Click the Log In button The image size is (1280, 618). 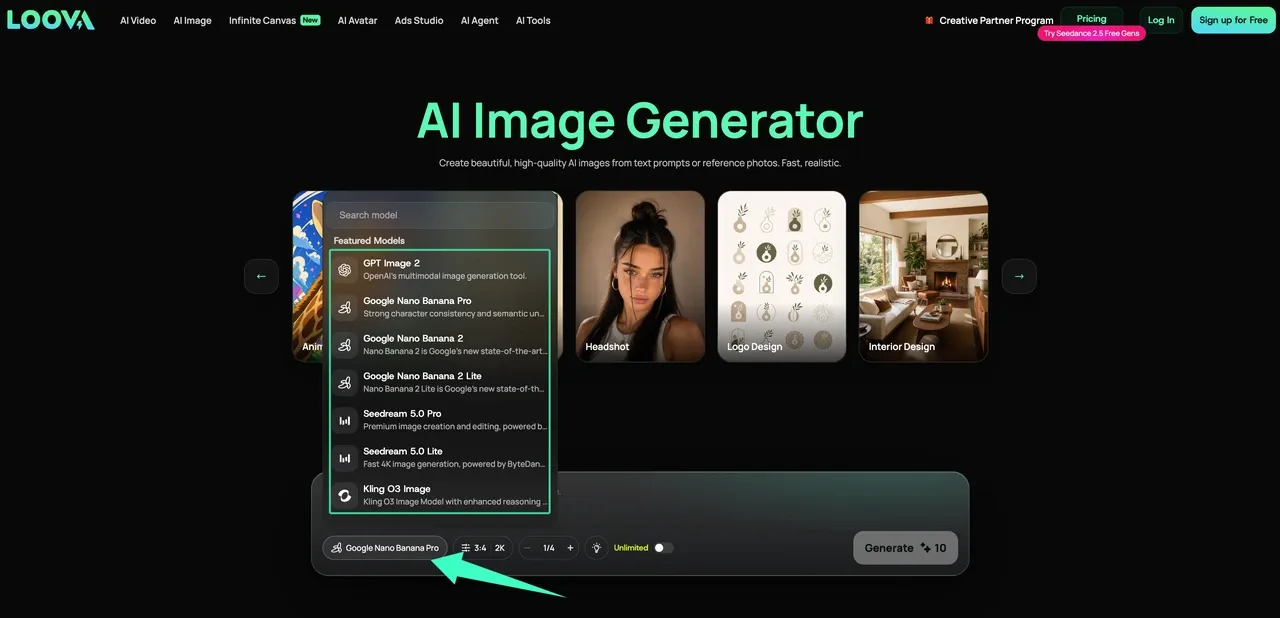point(1161,20)
